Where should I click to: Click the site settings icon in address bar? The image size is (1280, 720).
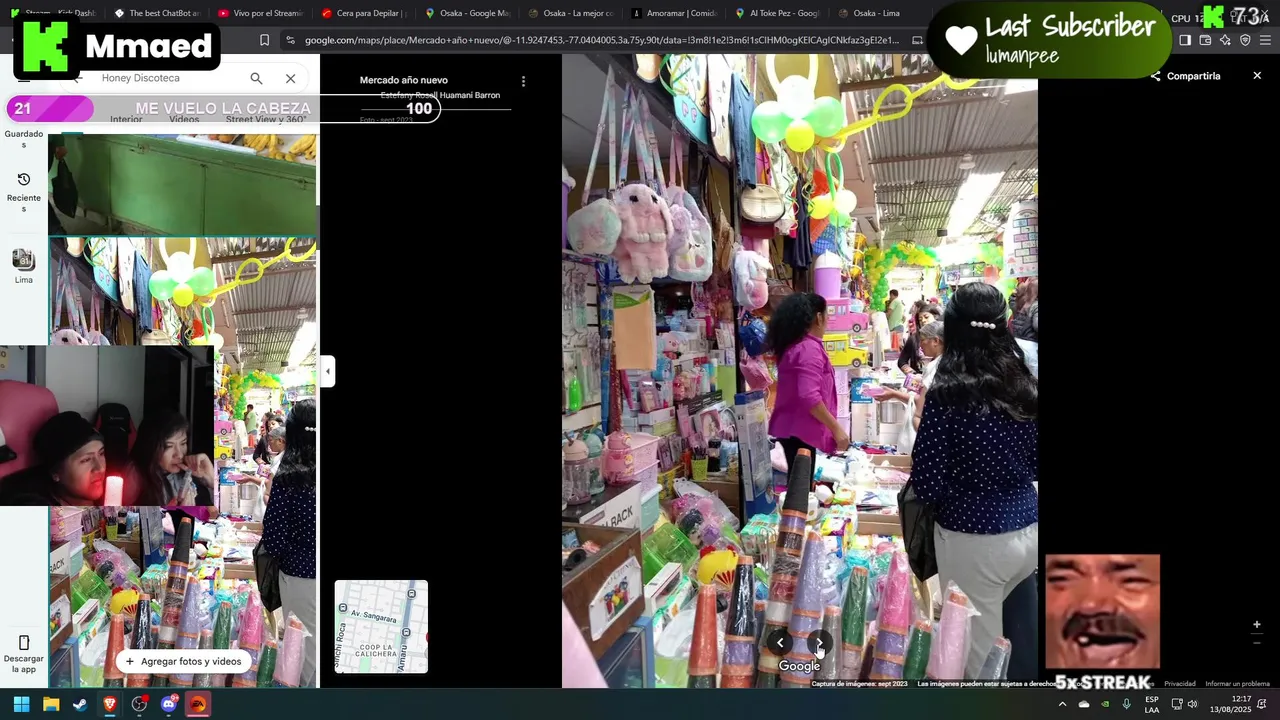[x=290, y=40]
